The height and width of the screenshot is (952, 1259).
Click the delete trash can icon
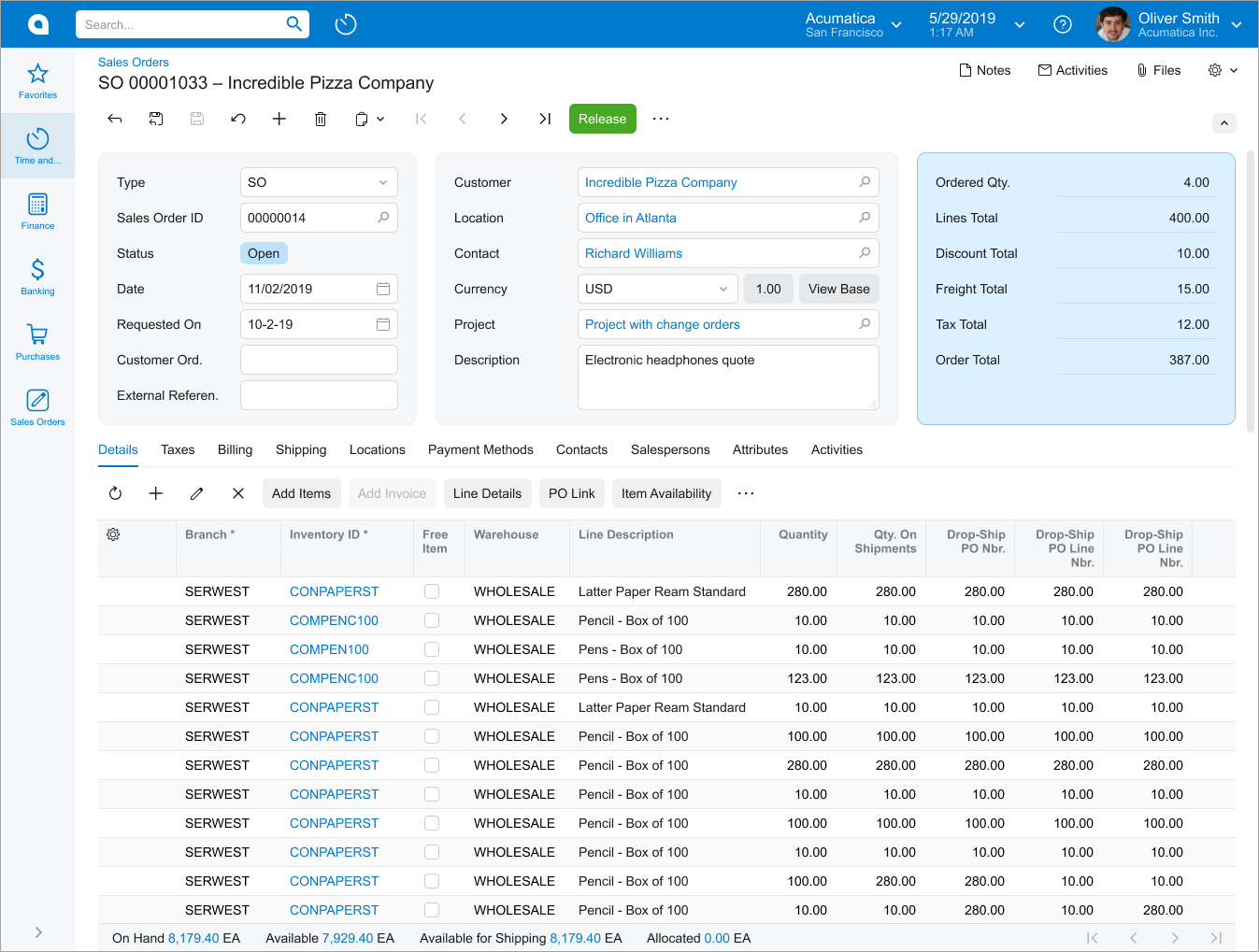321,119
